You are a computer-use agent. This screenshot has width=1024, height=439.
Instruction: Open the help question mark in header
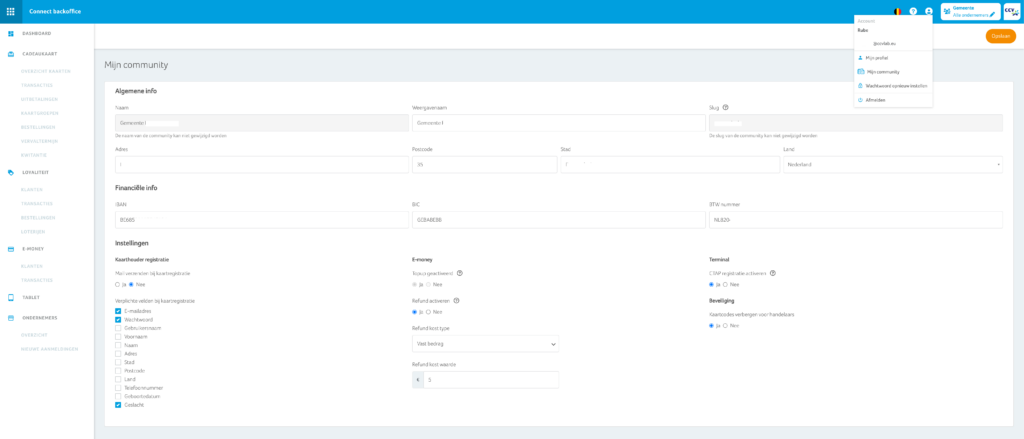click(x=913, y=11)
